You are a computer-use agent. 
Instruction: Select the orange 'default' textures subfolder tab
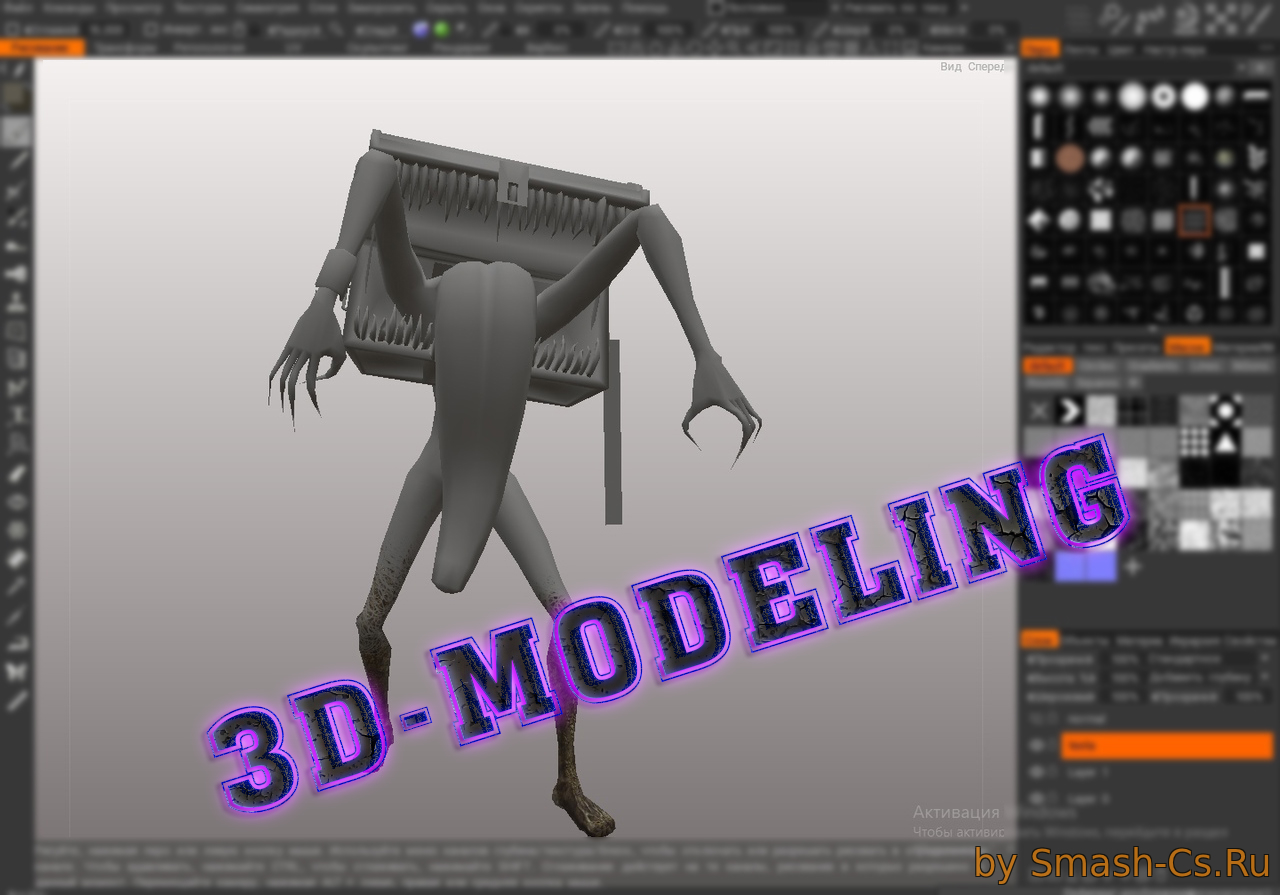1047,367
